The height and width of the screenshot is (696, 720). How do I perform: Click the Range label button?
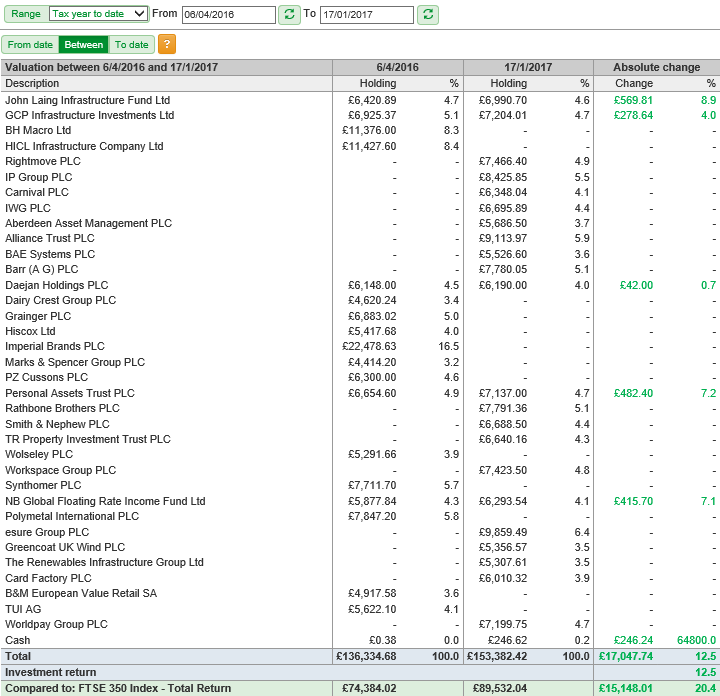click(x=26, y=14)
